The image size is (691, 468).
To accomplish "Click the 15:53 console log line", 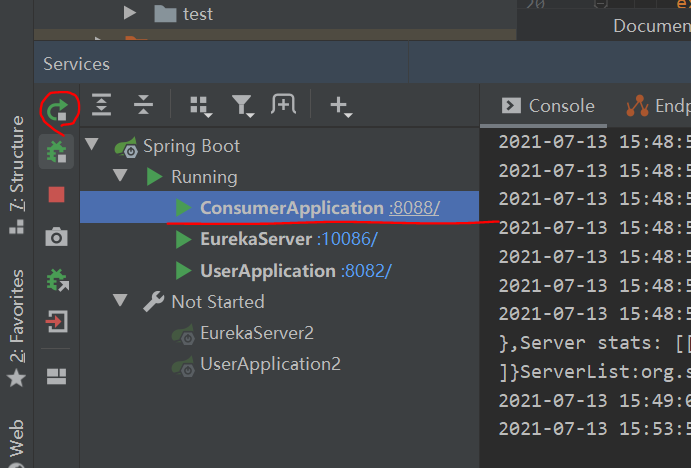I will click(x=594, y=429).
